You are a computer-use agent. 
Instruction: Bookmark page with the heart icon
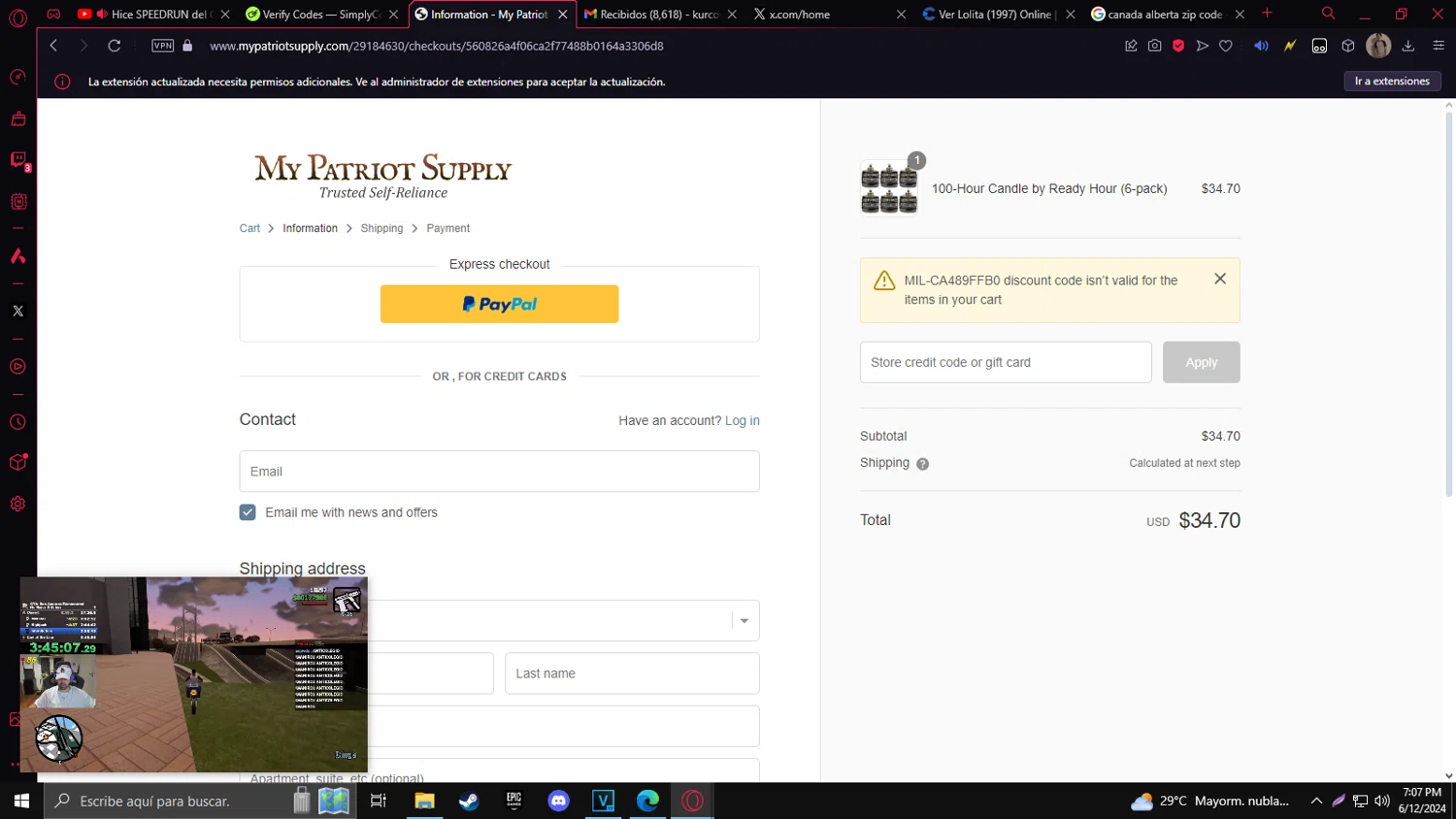1226,46
